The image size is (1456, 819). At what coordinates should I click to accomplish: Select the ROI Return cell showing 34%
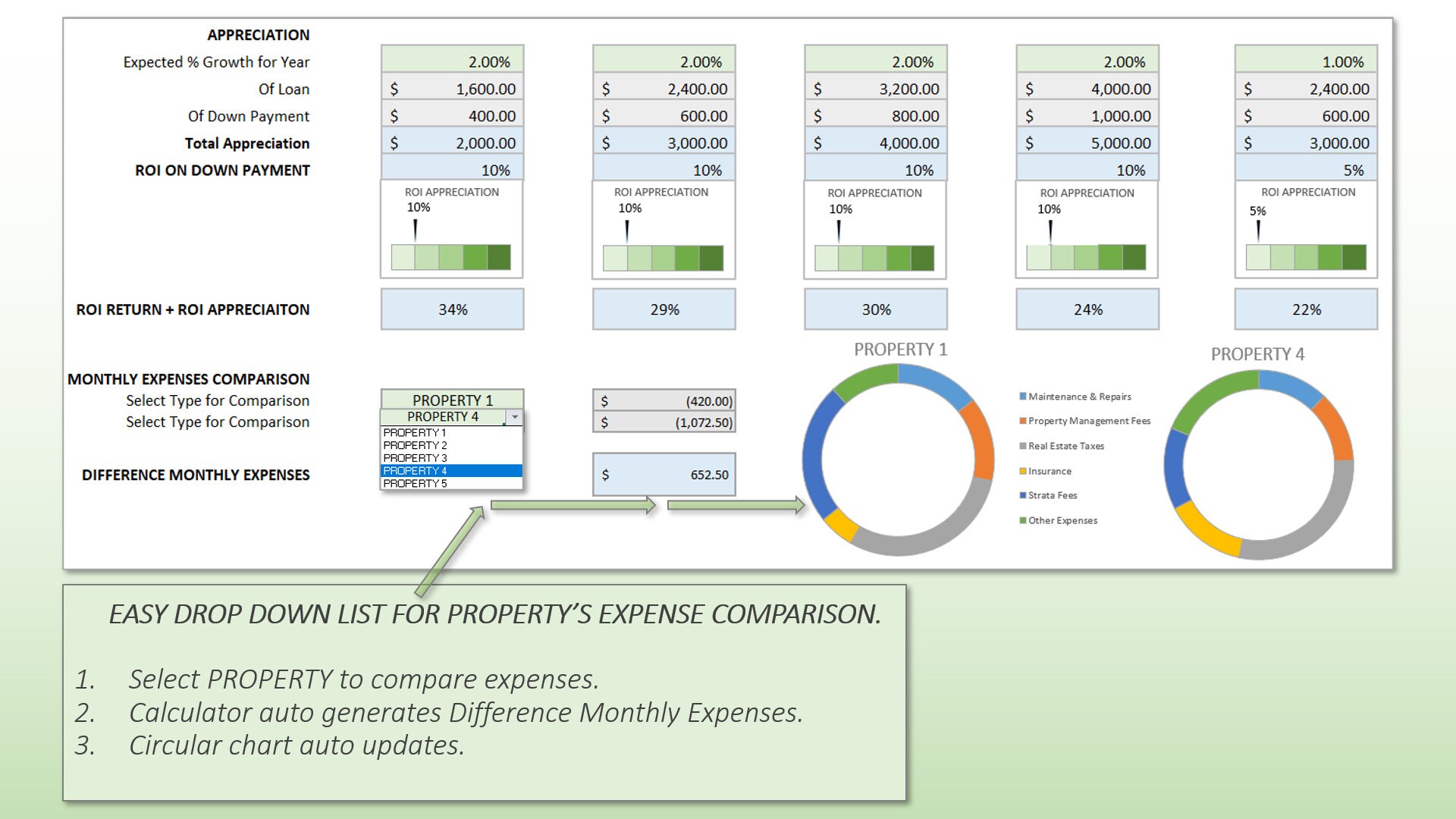coord(452,309)
